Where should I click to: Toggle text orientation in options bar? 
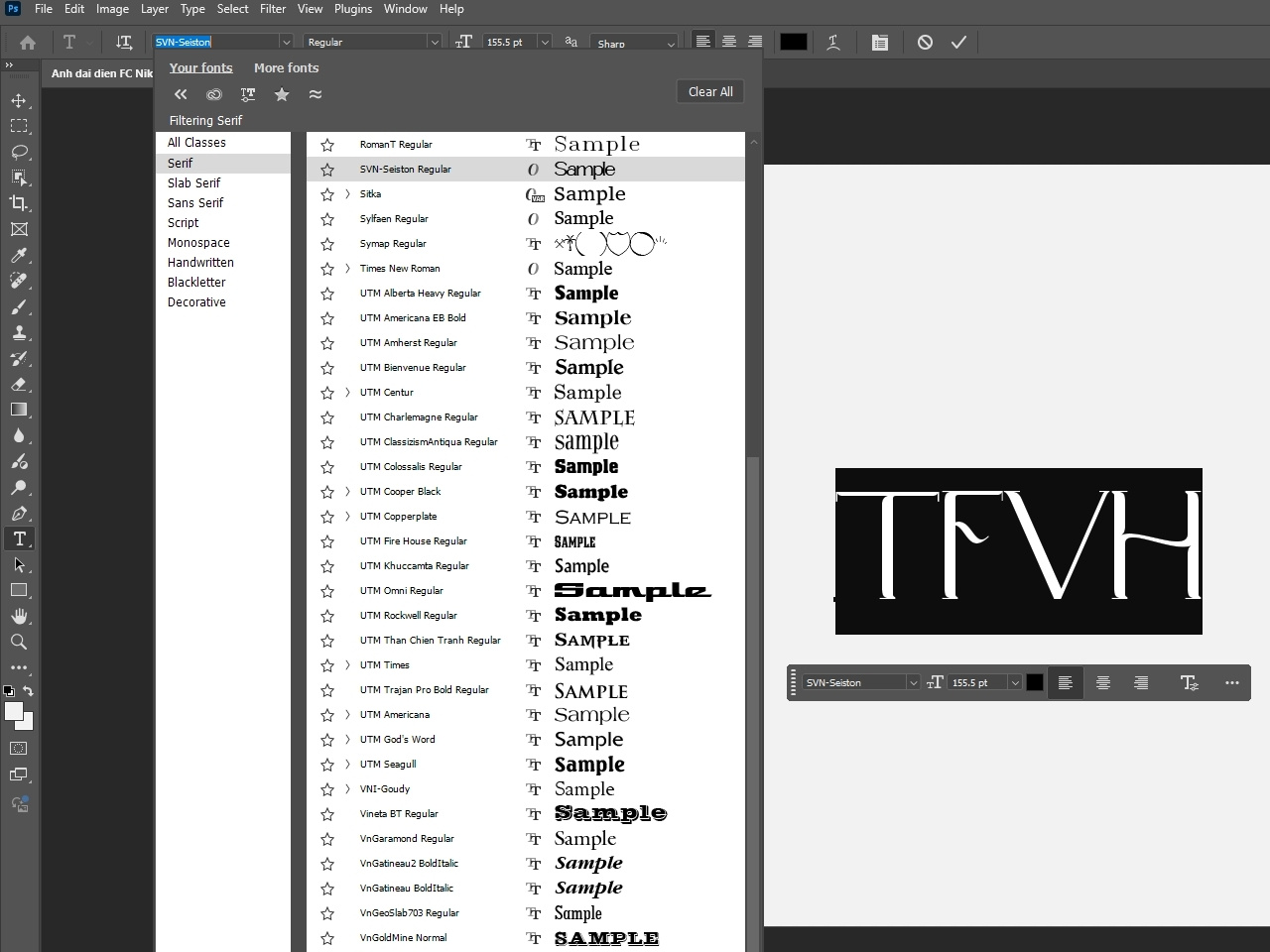124,43
